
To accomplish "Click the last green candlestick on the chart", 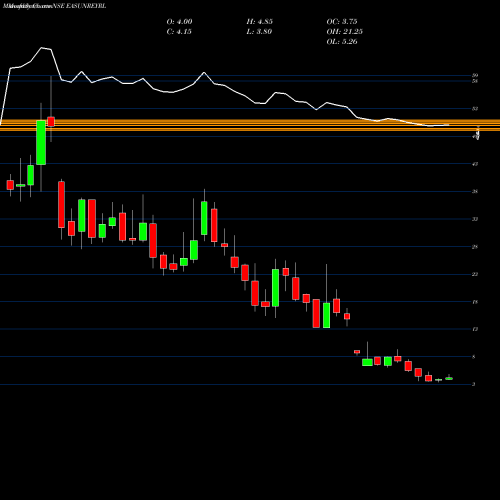I will click(449, 378).
